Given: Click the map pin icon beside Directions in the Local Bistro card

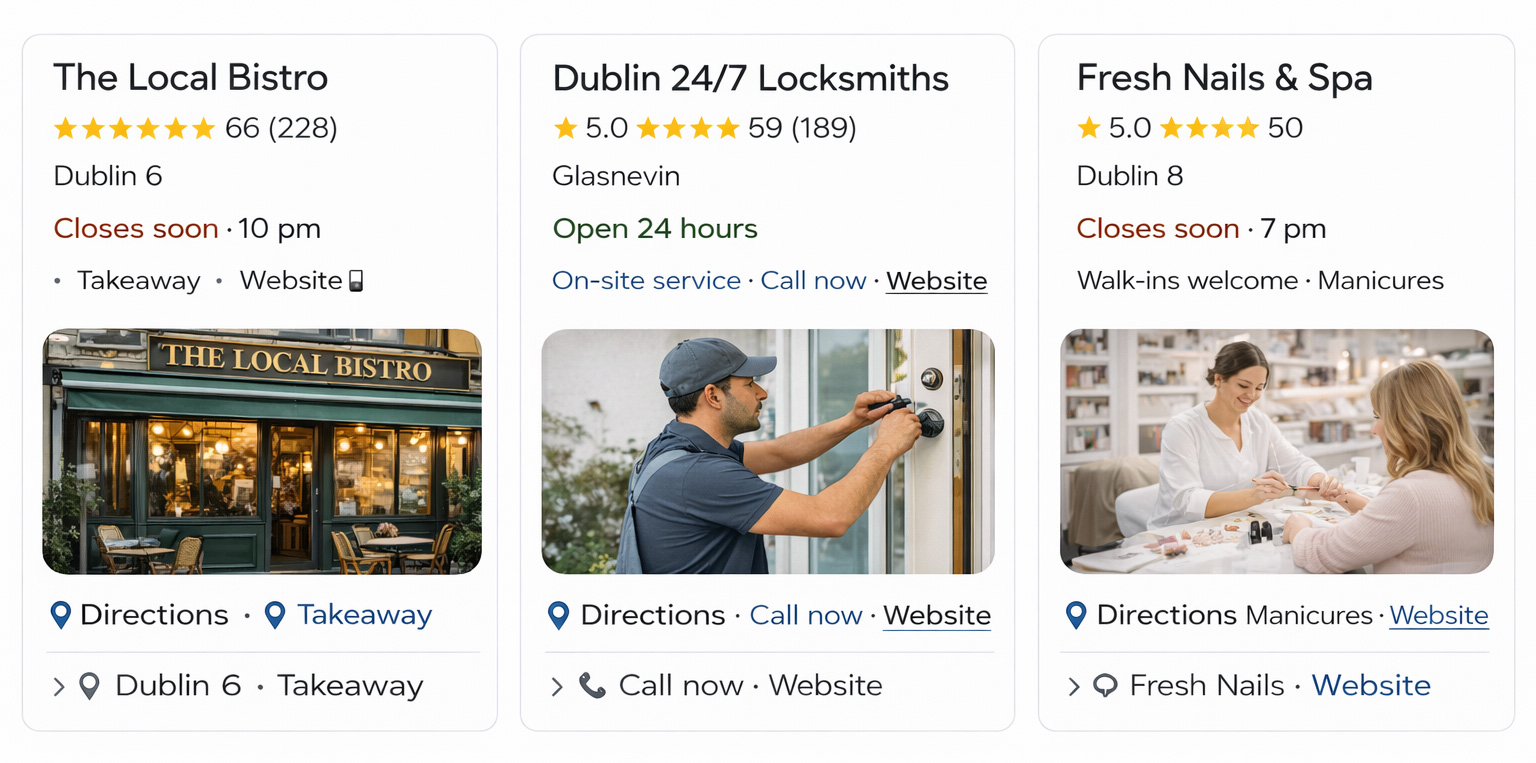Looking at the screenshot, I should click(61, 615).
